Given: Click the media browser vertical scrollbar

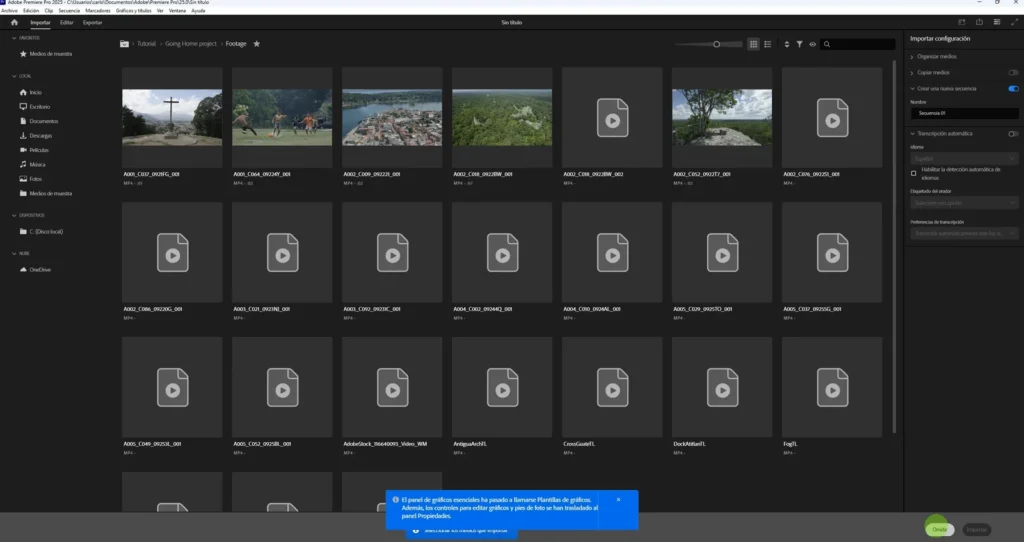Looking at the screenshot, I should coord(894,246).
